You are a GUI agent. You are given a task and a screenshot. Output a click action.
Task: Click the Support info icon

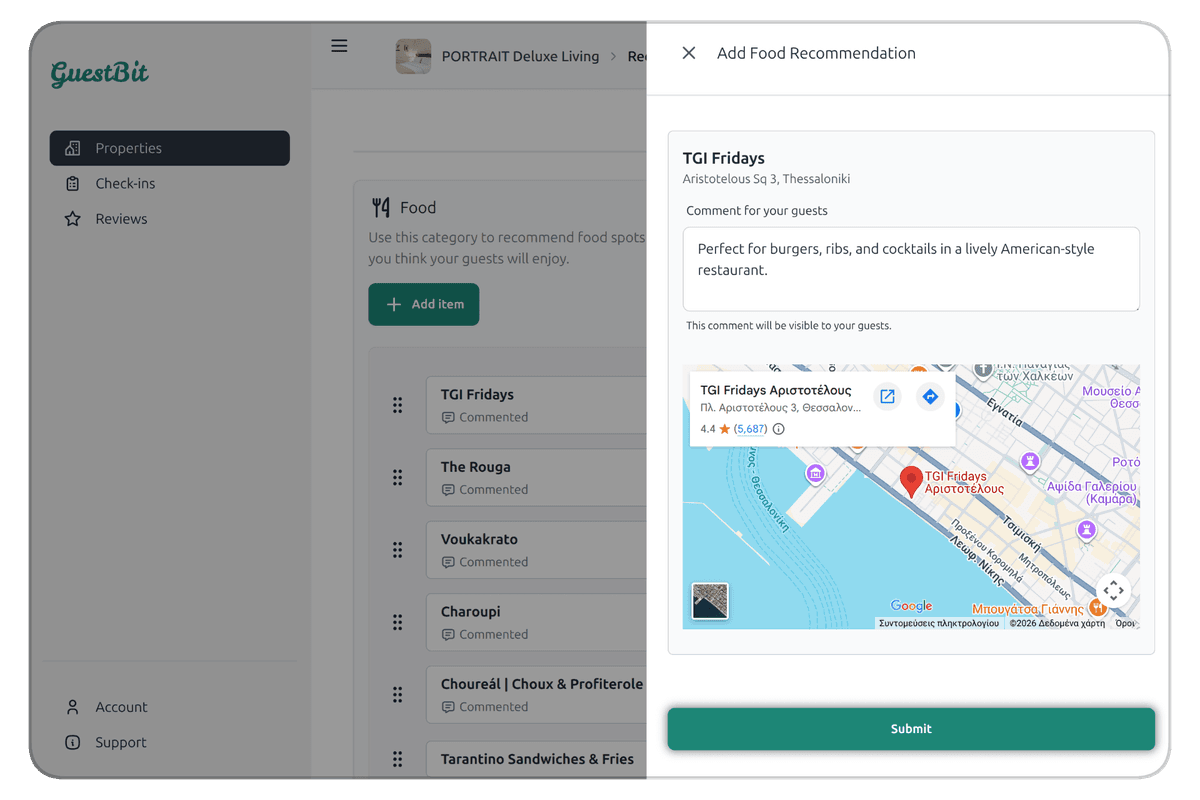coord(72,742)
